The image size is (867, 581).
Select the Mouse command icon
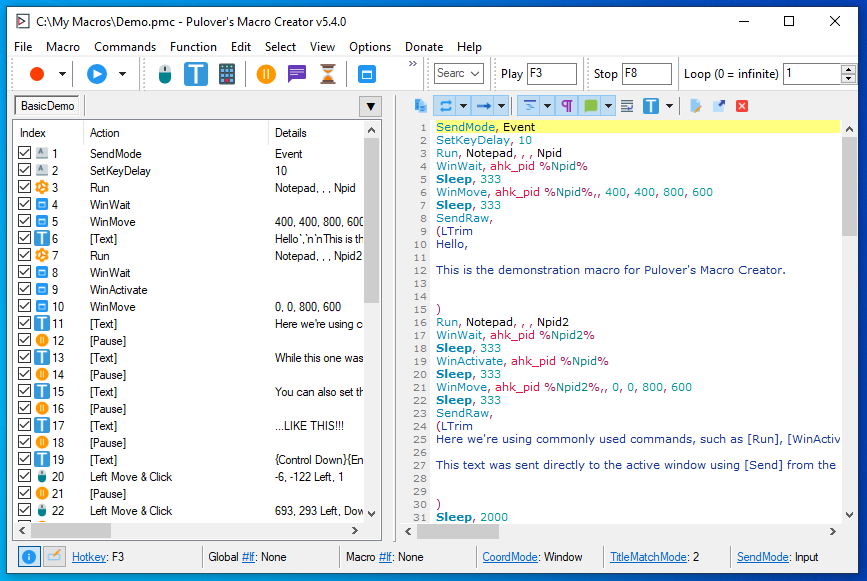165,74
